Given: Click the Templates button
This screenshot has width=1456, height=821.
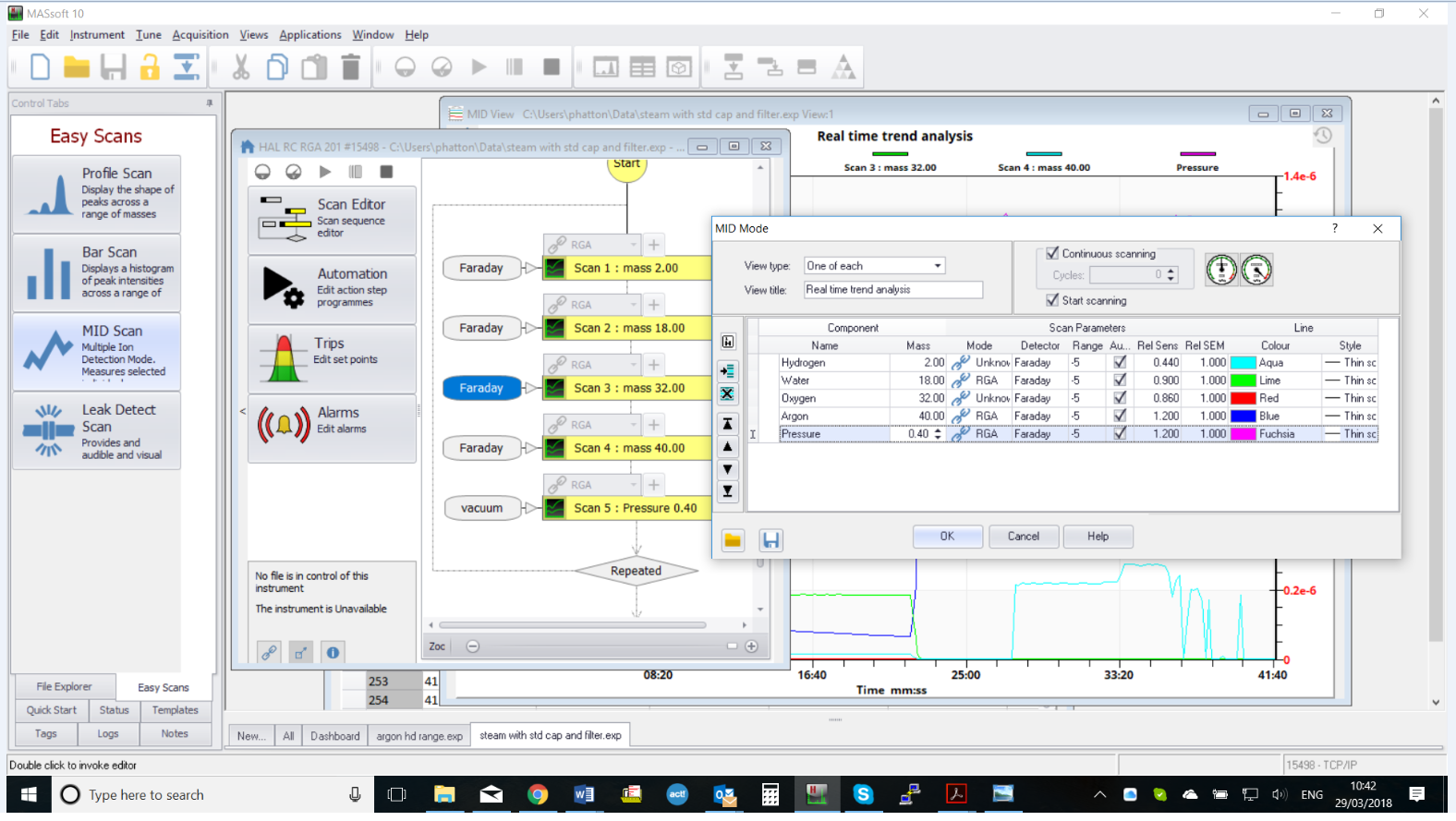Looking at the screenshot, I should click(176, 710).
